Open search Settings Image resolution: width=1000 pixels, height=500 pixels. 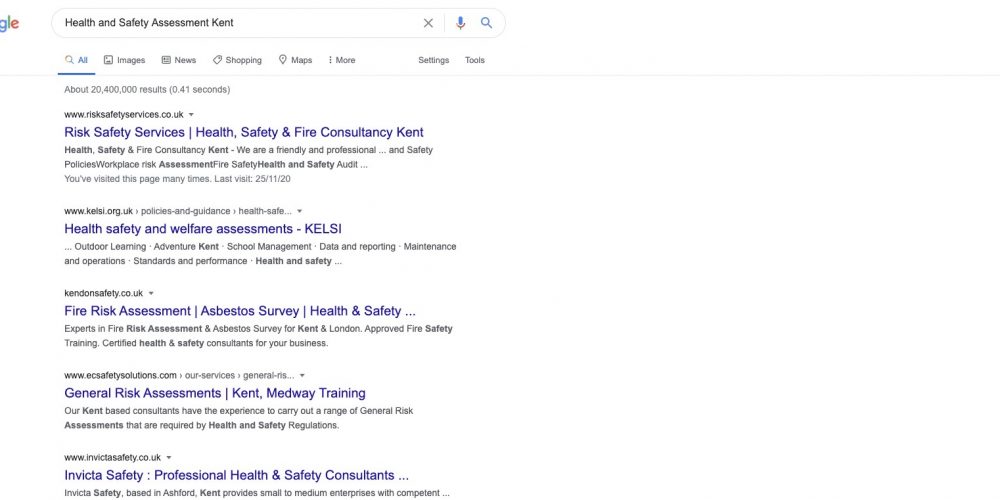click(434, 60)
